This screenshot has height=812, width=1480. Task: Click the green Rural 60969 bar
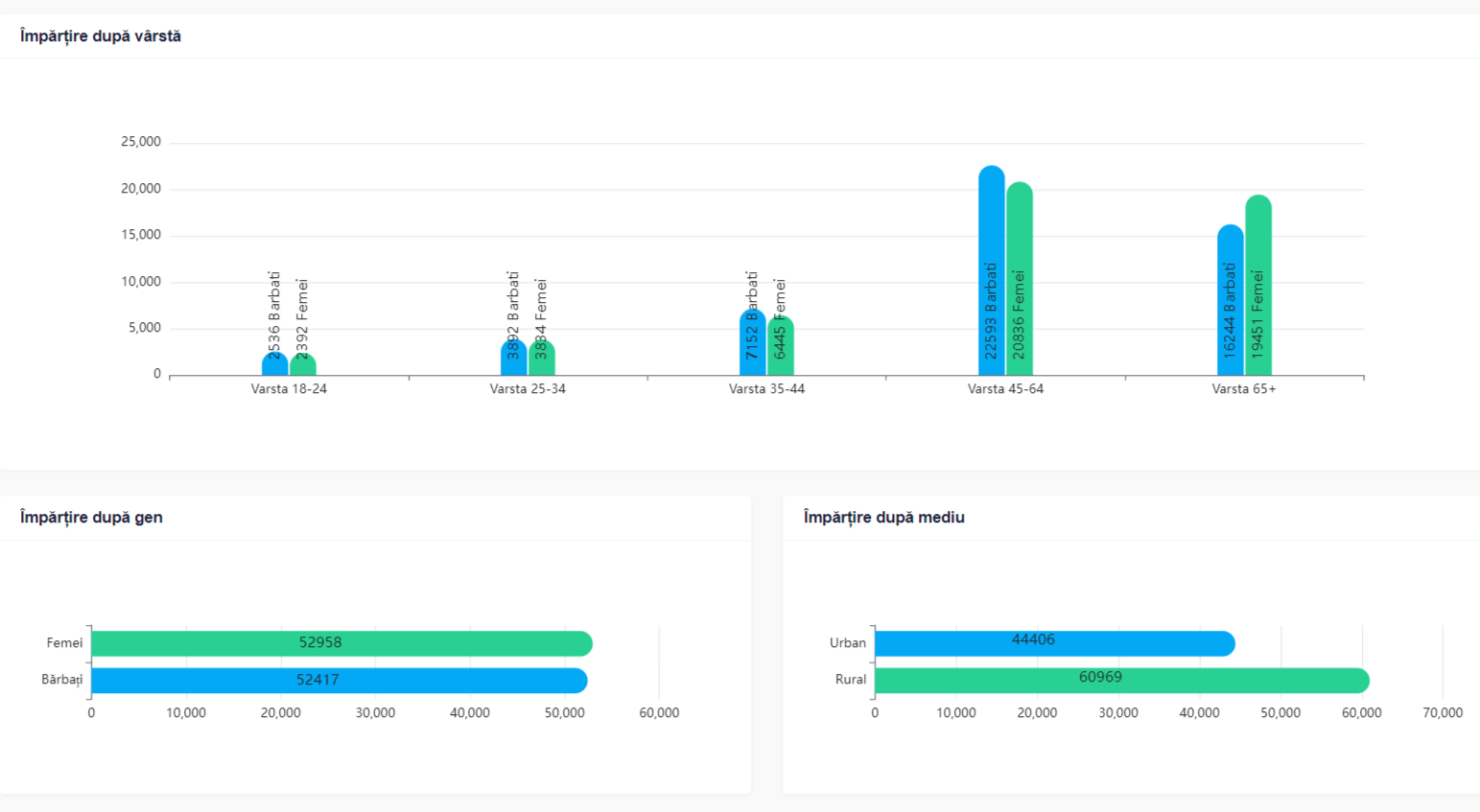[x=1120, y=681]
